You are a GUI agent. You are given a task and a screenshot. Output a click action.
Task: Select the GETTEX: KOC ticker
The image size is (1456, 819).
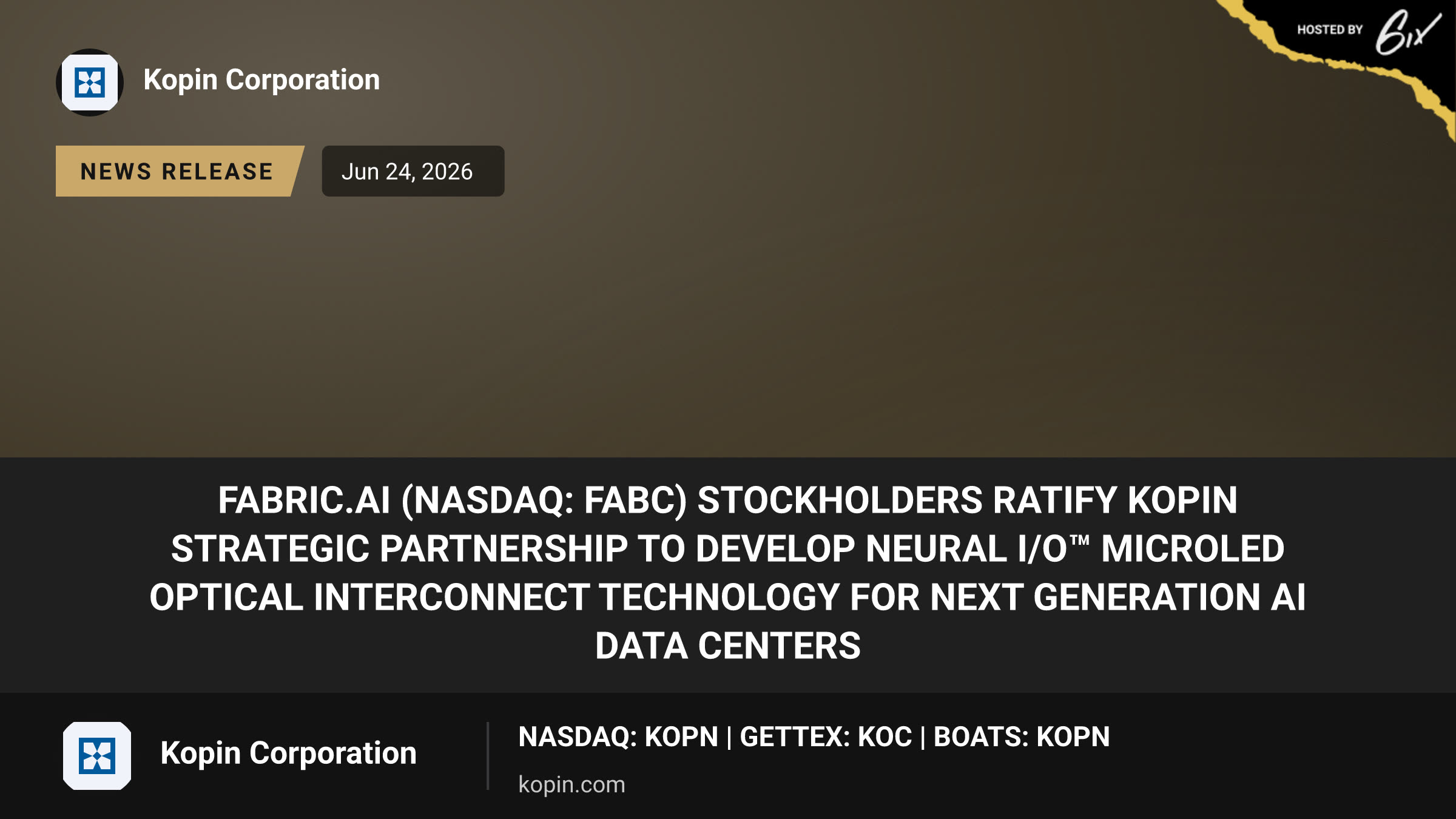[x=826, y=737]
